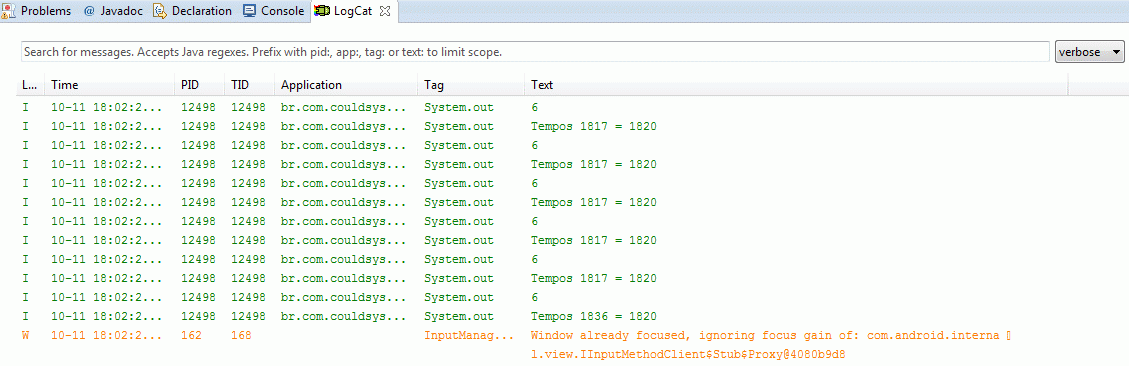Click the Application column header
This screenshot has width=1129, height=366.
tap(346, 85)
